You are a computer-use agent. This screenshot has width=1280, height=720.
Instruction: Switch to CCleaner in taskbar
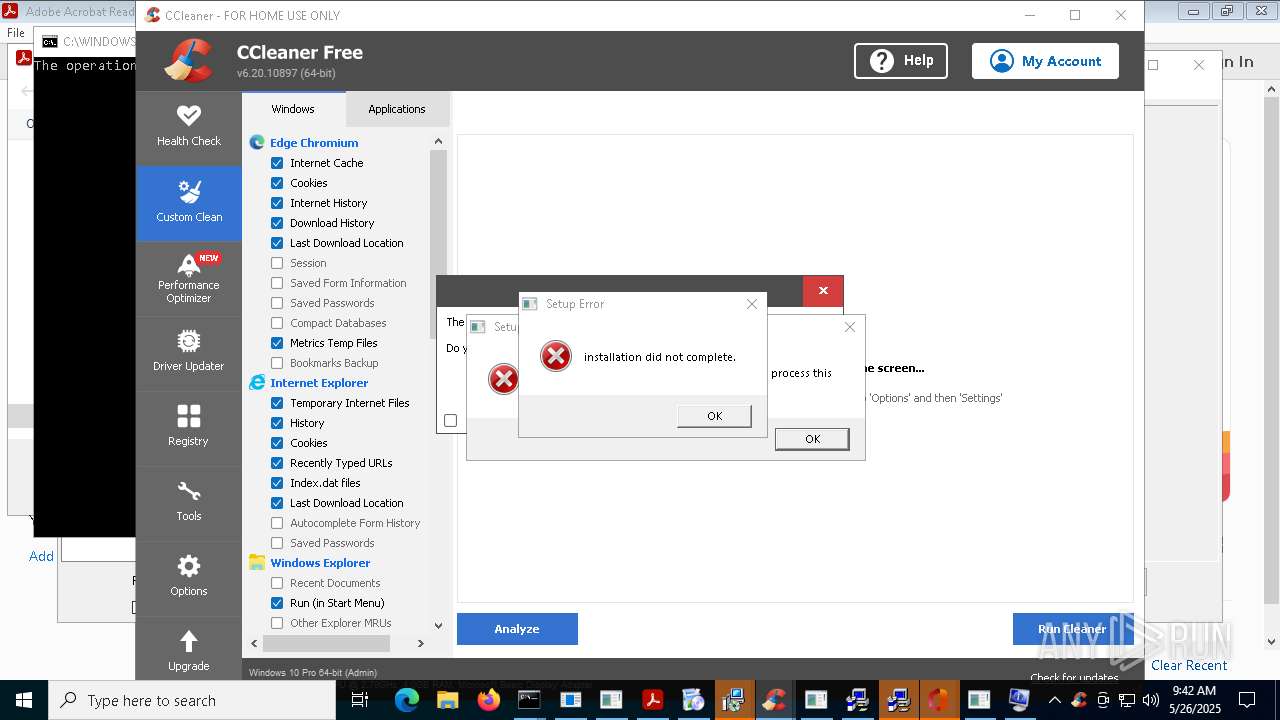[774, 700]
